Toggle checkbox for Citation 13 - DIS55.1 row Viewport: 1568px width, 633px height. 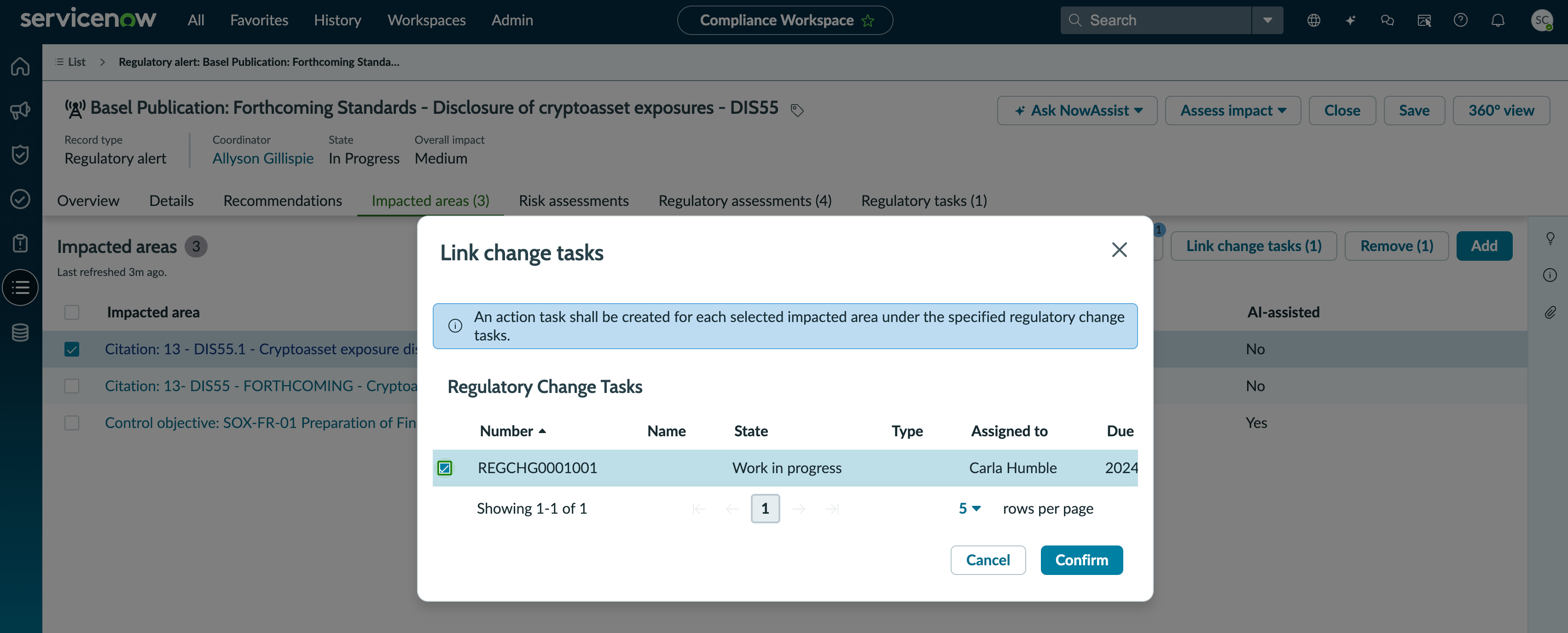[72, 349]
